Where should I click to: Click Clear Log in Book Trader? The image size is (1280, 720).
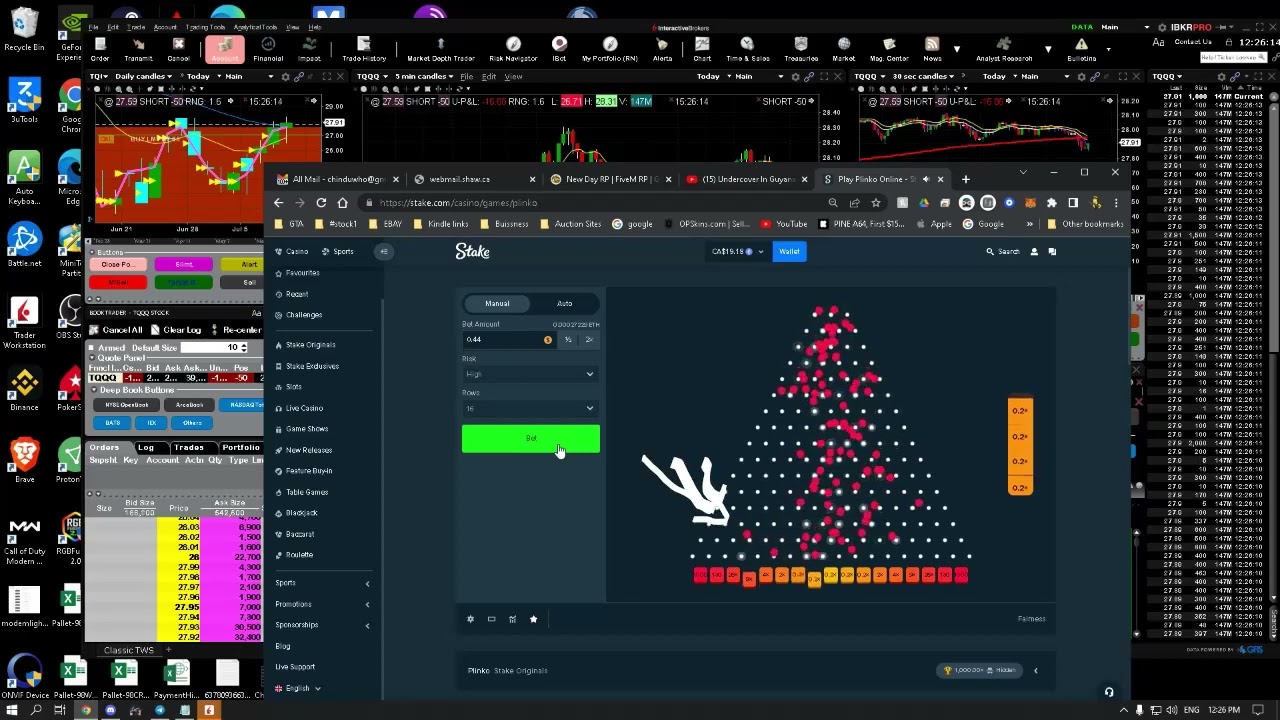click(x=177, y=330)
